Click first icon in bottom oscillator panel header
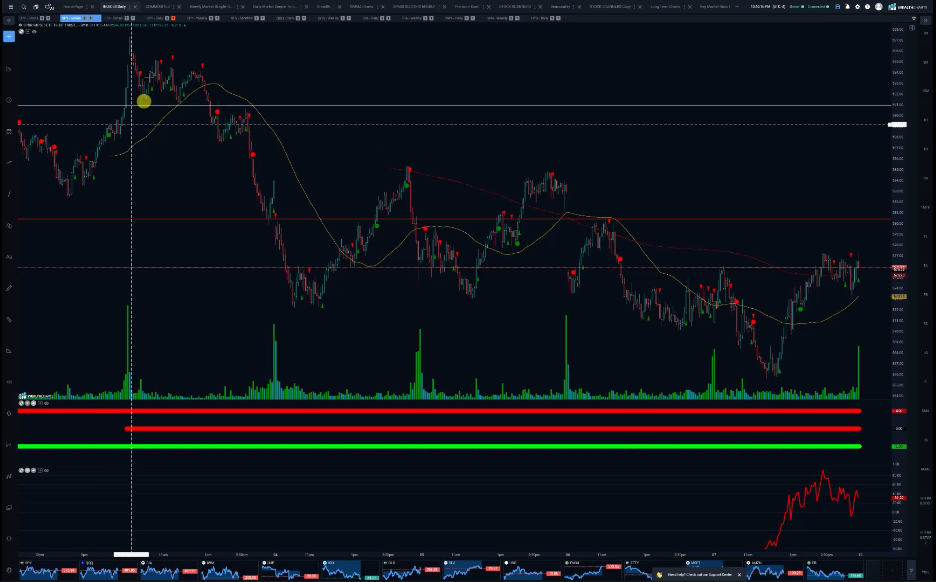The width and height of the screenshot is (936, 582). coord(21,470)
